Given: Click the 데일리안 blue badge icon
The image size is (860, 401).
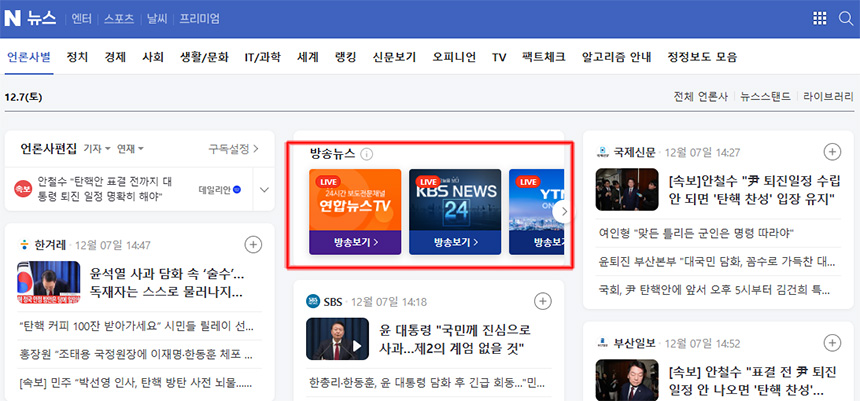Looking at the screenshot, I should [x=236, y=190].
